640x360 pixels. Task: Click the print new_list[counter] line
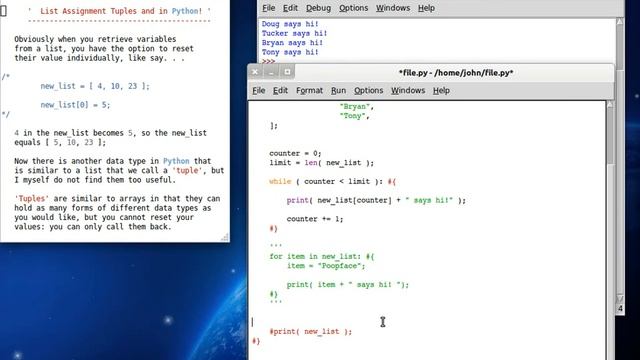click(x=376, y=200)
